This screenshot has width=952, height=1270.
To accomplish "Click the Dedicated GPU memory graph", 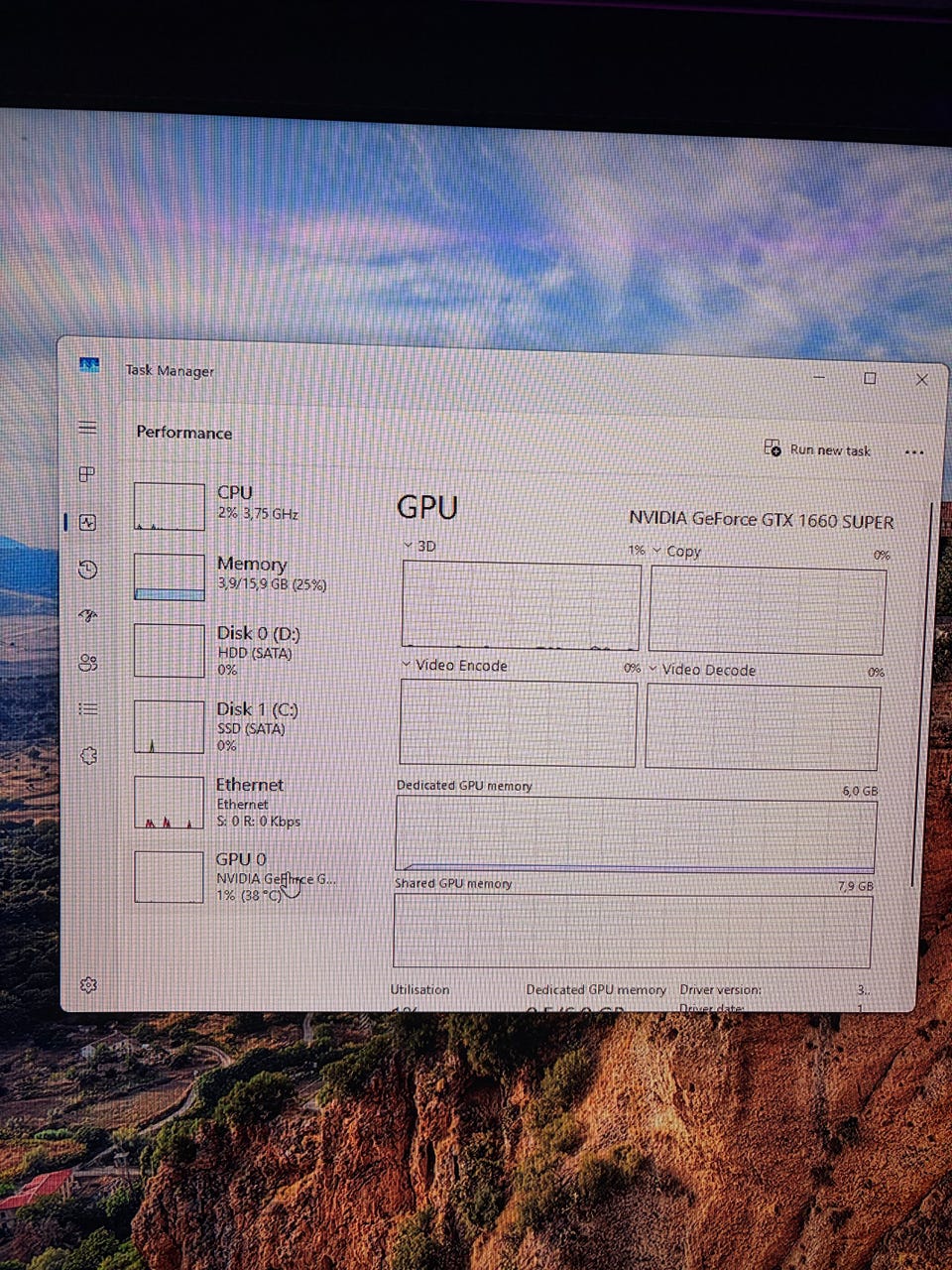I will click(x=636, y=835).
